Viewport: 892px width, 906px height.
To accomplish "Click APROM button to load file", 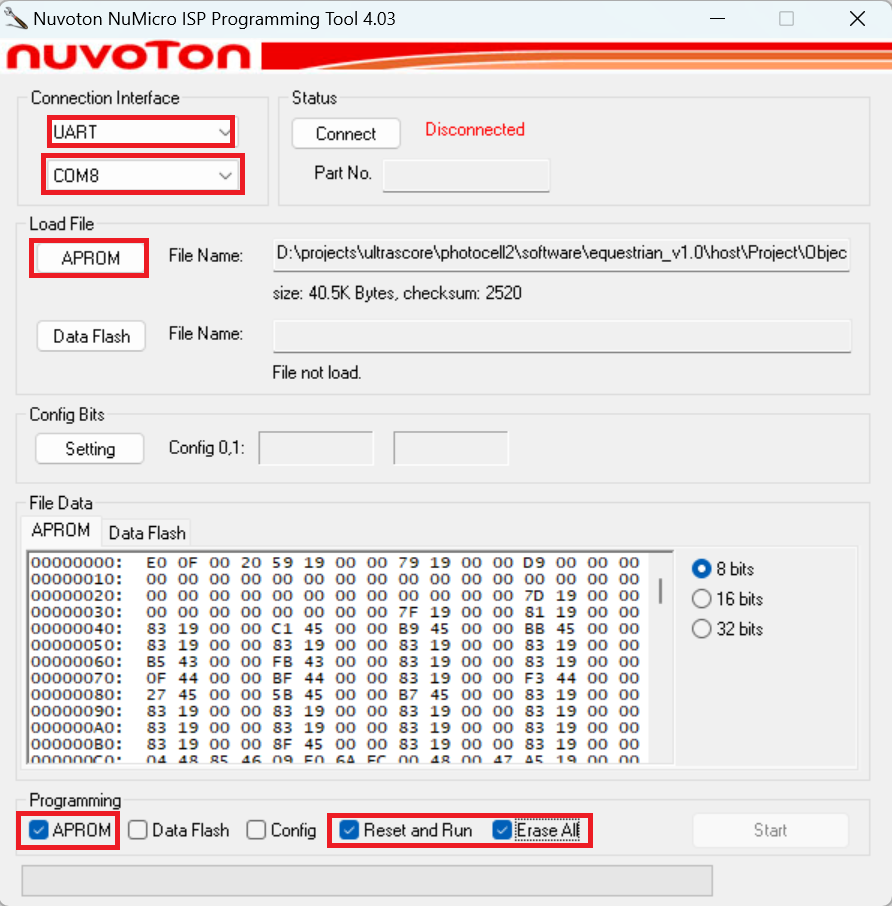I will click(90, 258).
